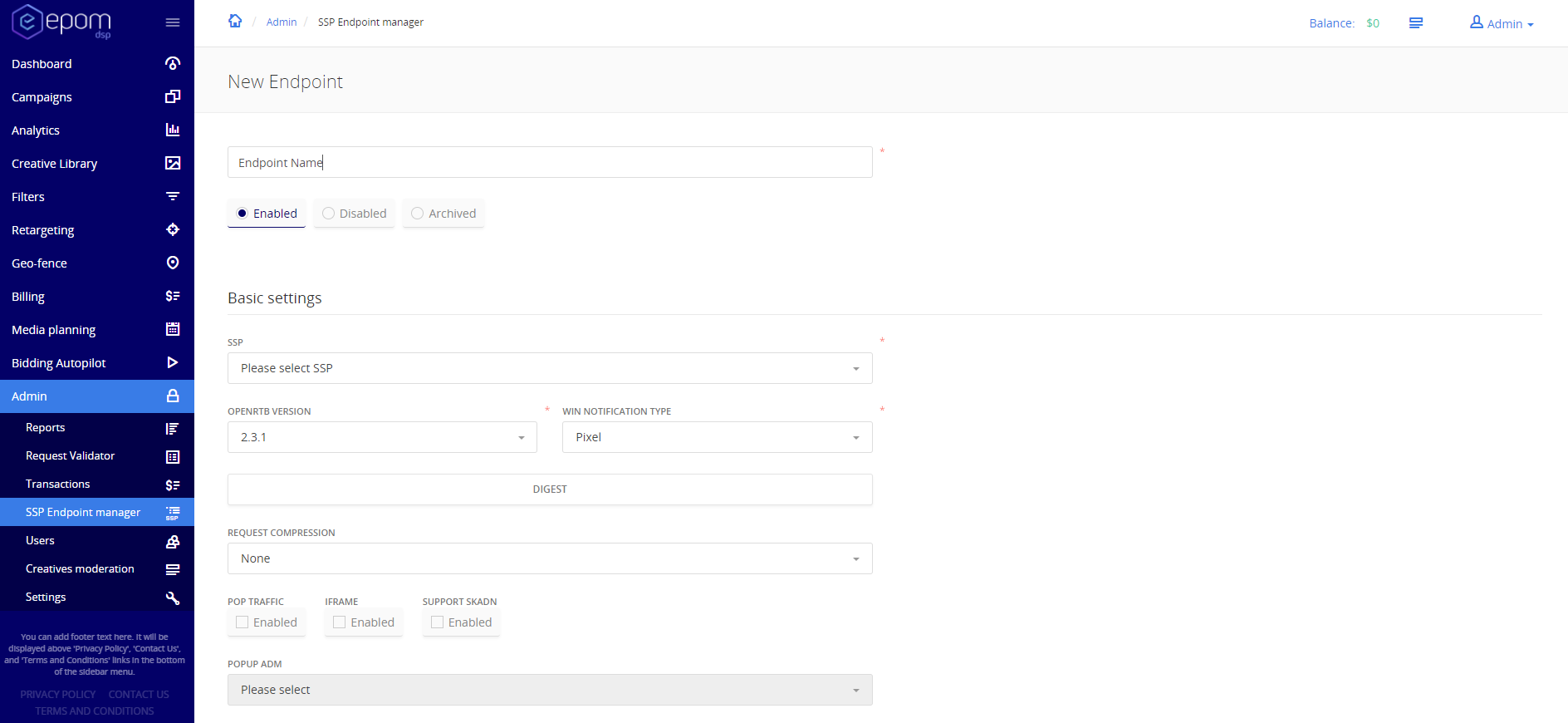Click the Dashboard gauge icon
Screen dimensions: 1568x723
(x=173, y=63)
